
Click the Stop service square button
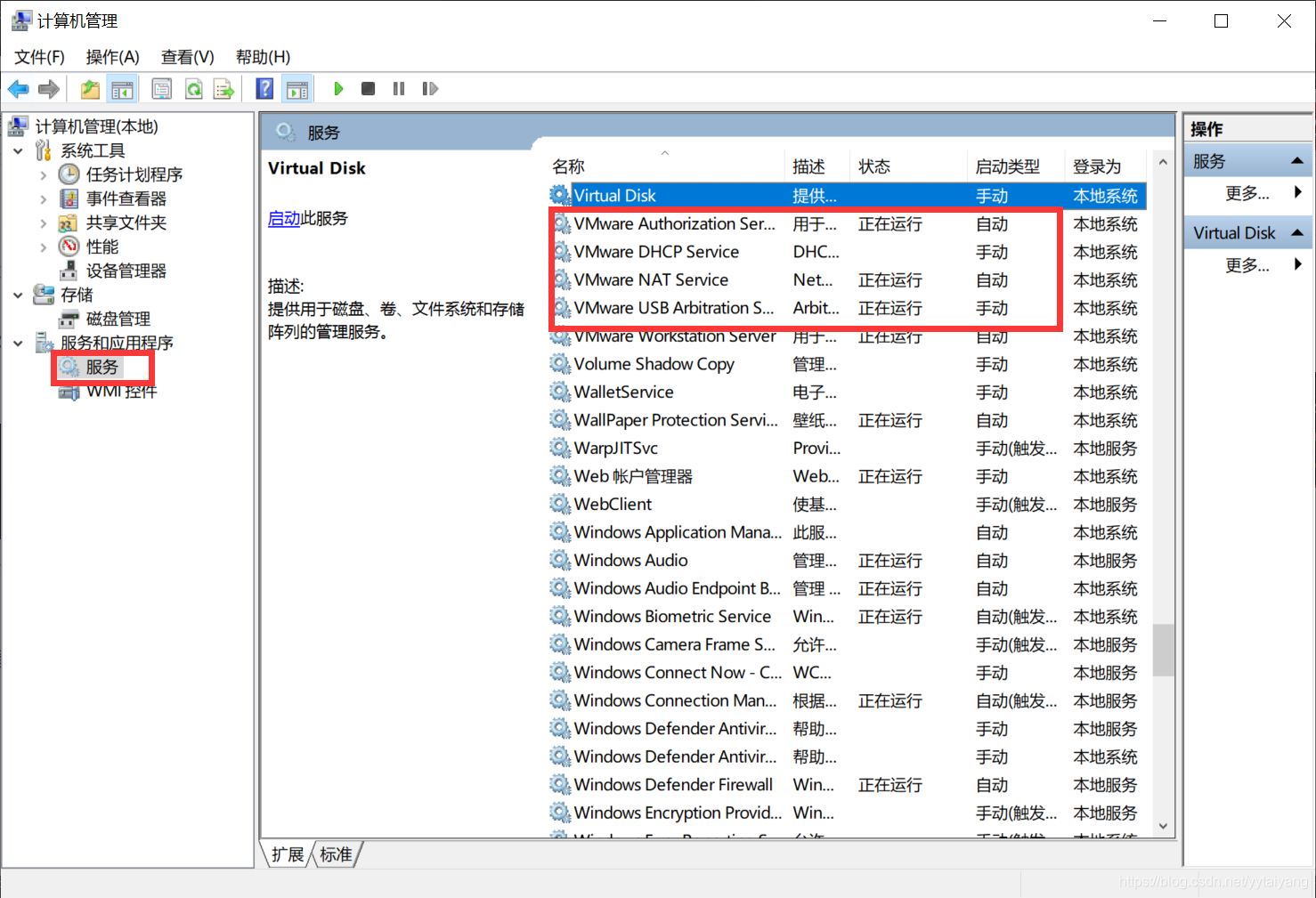point(368,89)
